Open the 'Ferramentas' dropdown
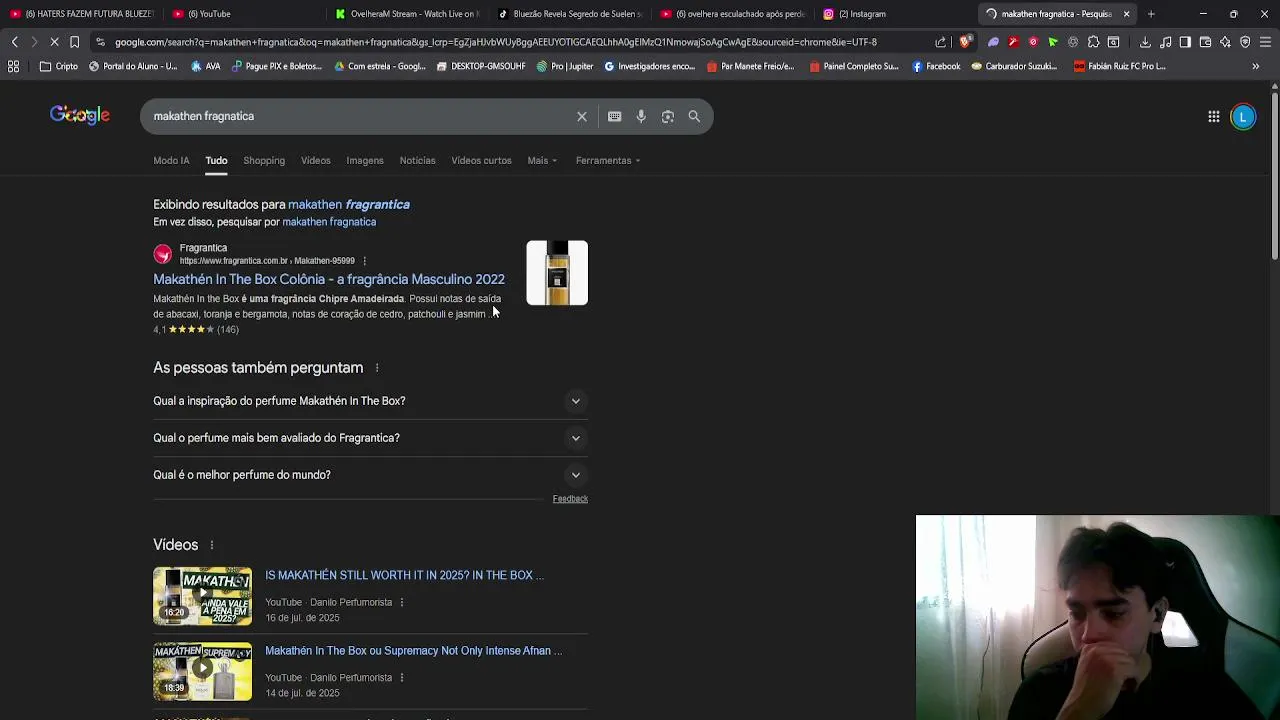Viewport: 1280px width, 720px height. click(x=608, y=160)
